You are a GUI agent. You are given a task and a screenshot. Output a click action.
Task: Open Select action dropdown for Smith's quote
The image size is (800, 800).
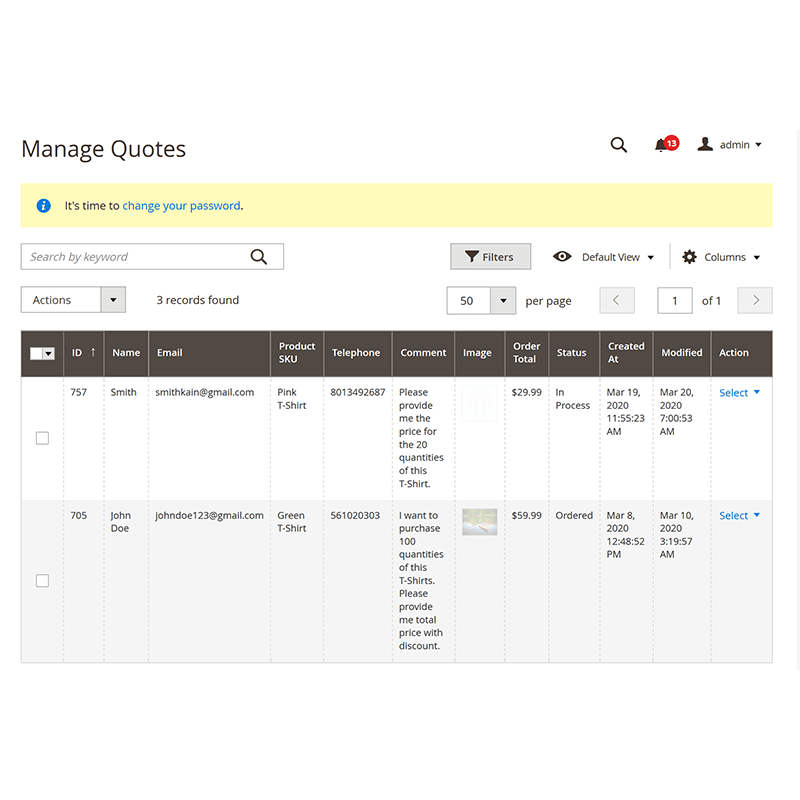click(x=740, y=393)
